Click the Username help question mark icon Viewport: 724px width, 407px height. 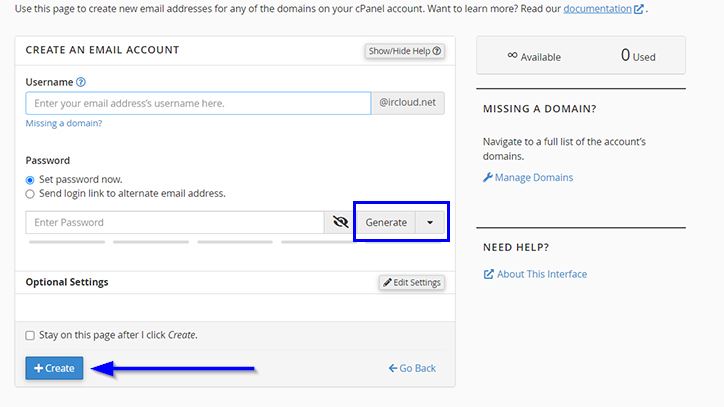click(81, 82)
